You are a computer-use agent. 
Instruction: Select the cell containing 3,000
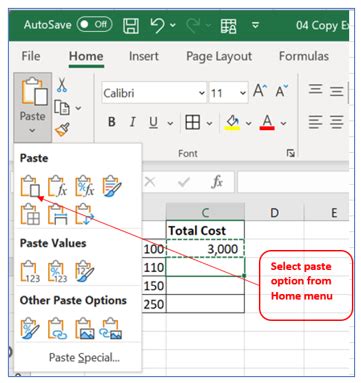pos(205,249)
